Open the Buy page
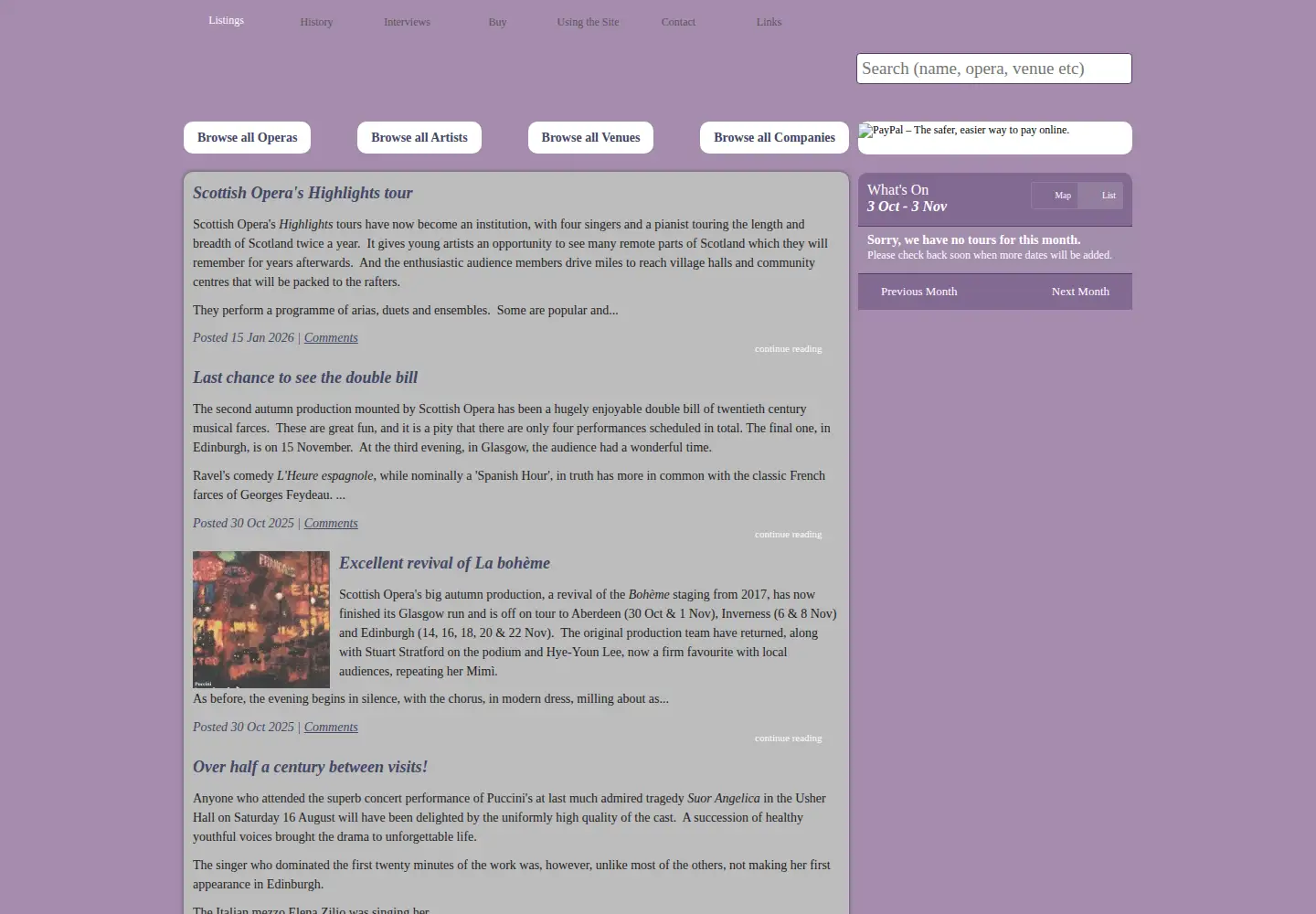The width and height of the screenshot is (1316, 914). pos(497,22)
